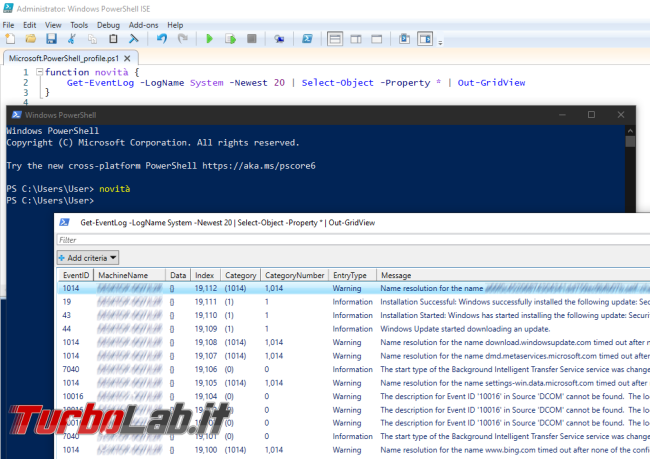Start PowerShell.exe toolbar icon
The height and width of the screenshot is (459, 650).
click(307, 39)
